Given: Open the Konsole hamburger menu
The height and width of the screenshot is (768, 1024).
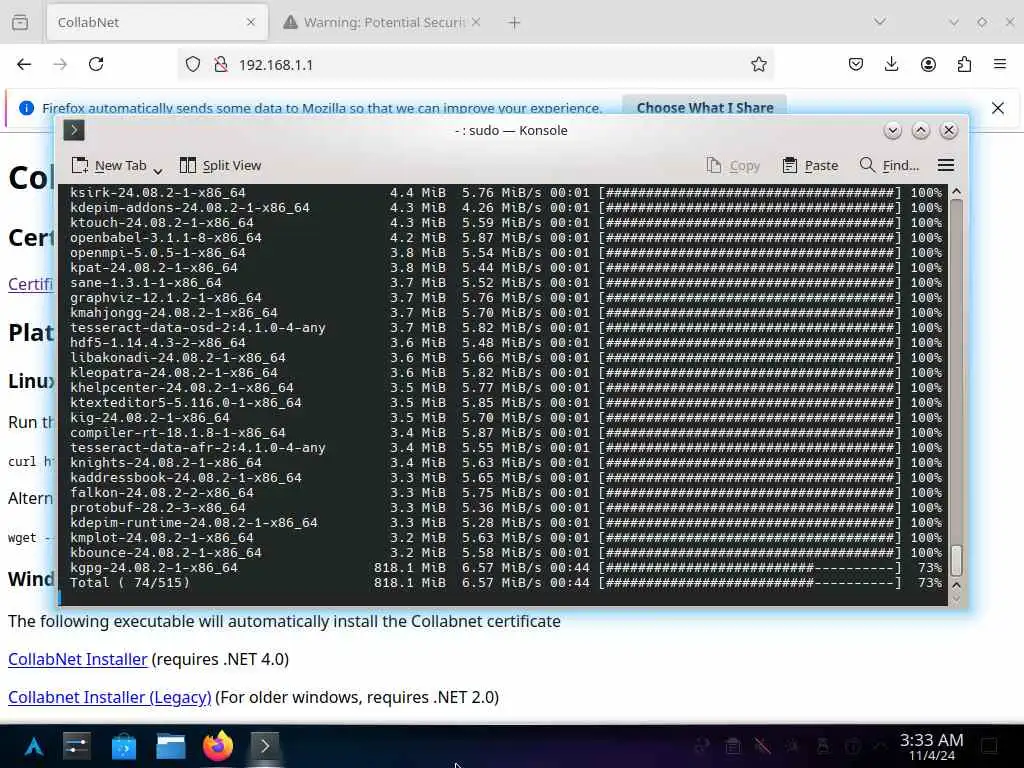Looking at the screenshot, I should [946, 165].
